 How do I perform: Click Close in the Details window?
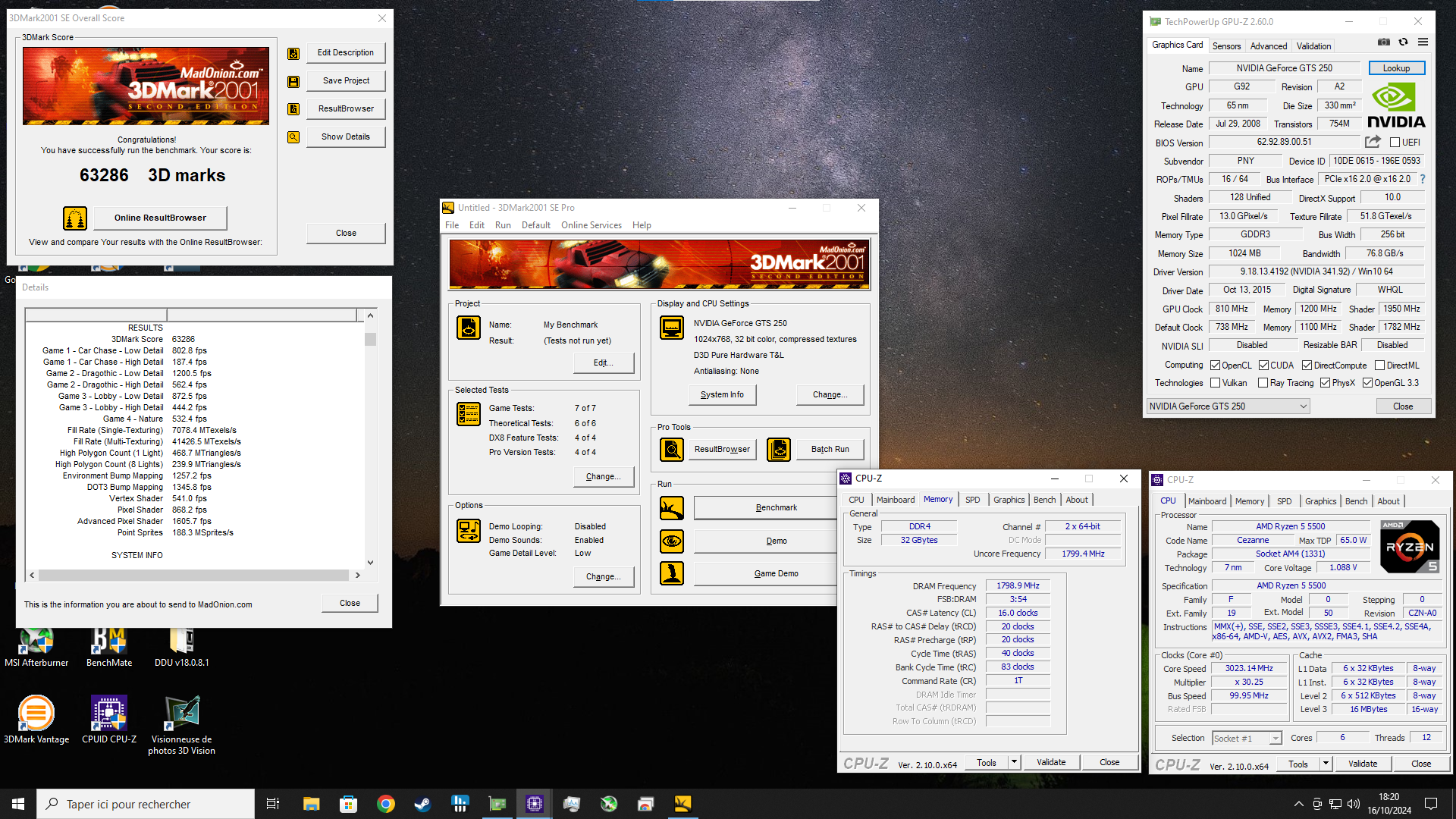coord(350,604)
